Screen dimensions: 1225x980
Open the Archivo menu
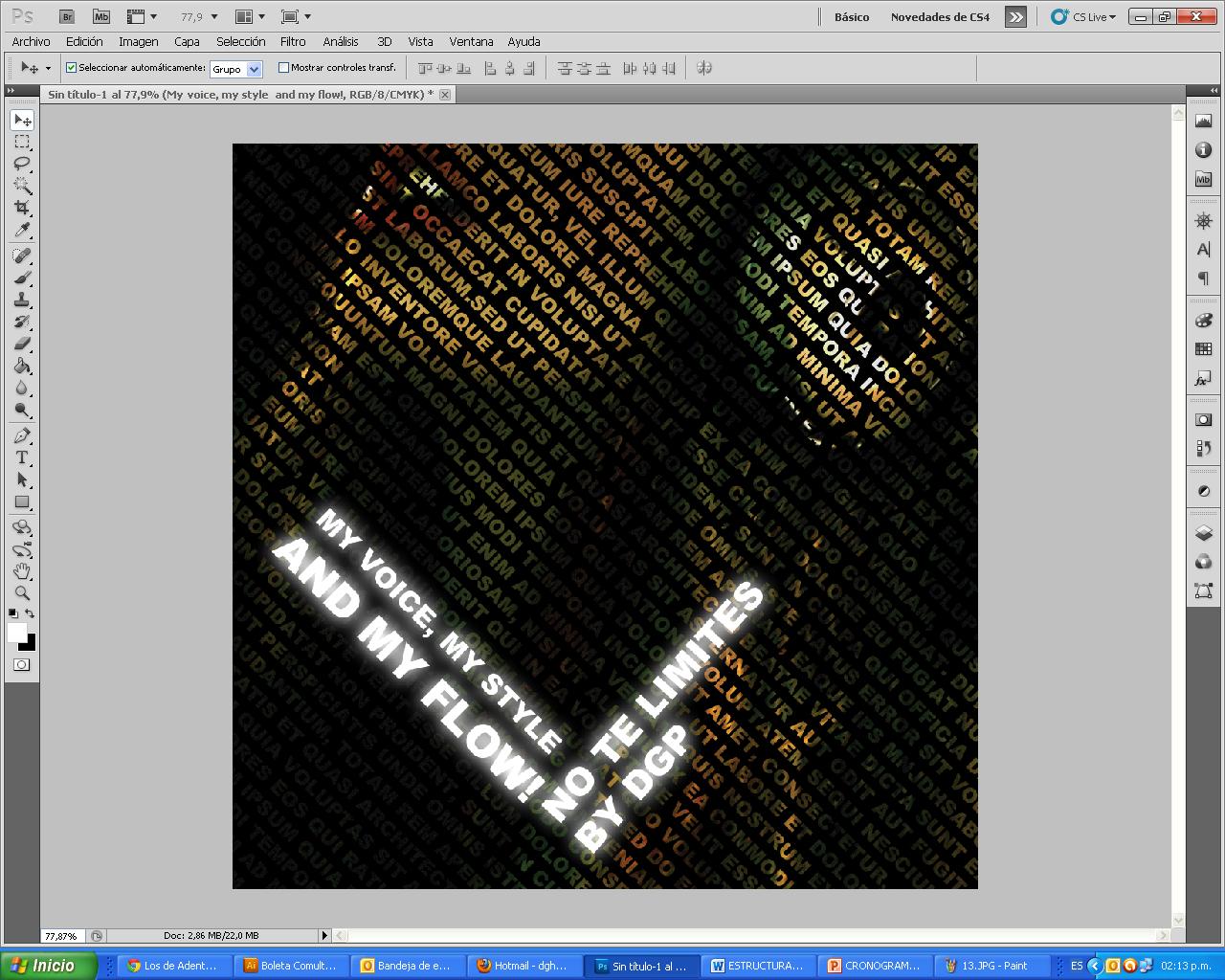coord(31,41)
